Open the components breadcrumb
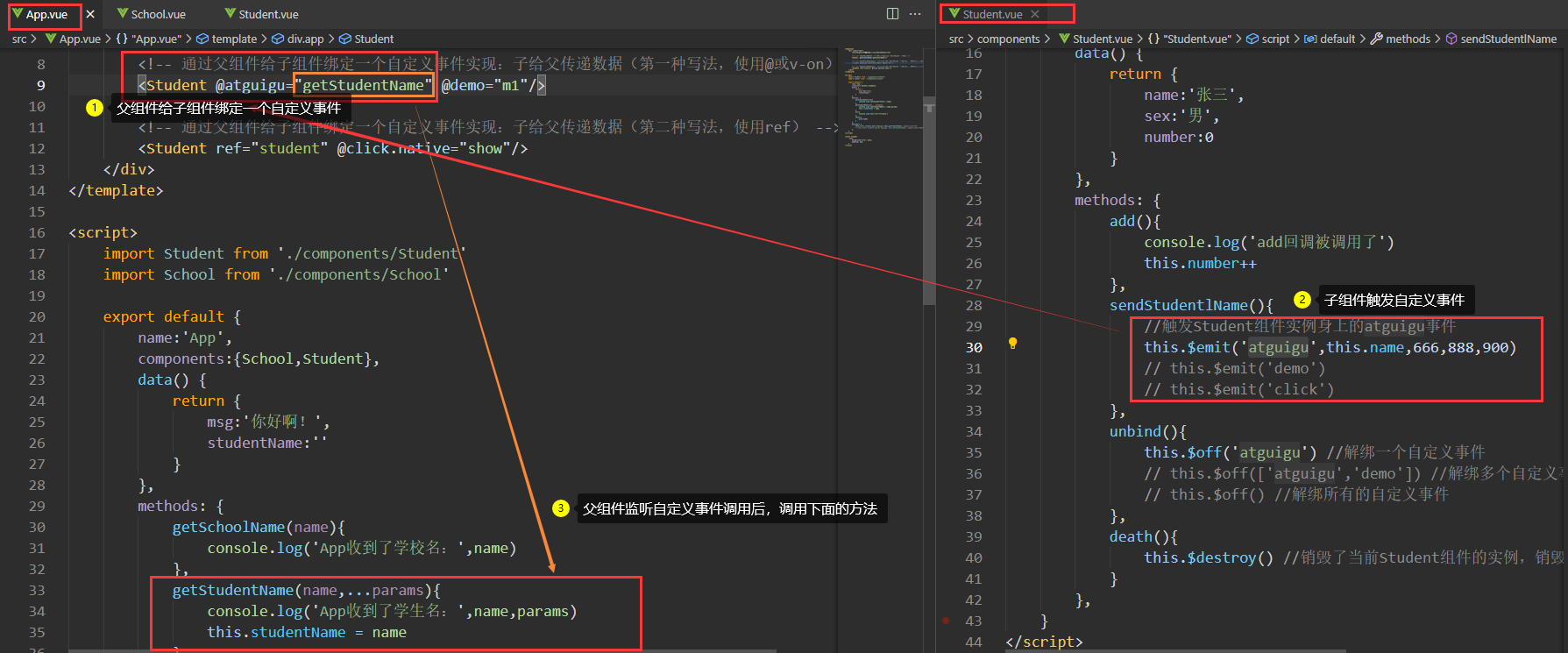1568x653 pixels. coord(1008,39)
